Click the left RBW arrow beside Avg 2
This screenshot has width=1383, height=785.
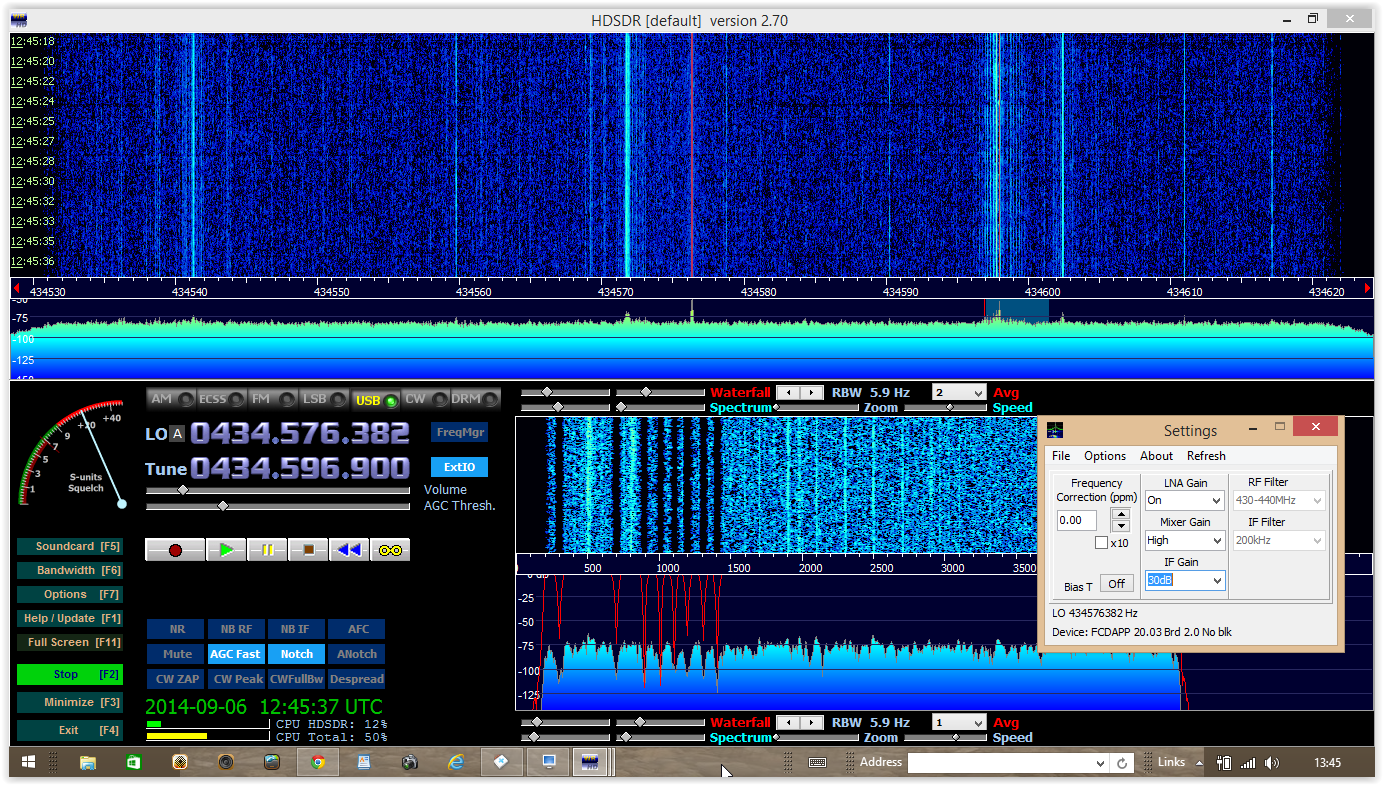pos(788,393)
